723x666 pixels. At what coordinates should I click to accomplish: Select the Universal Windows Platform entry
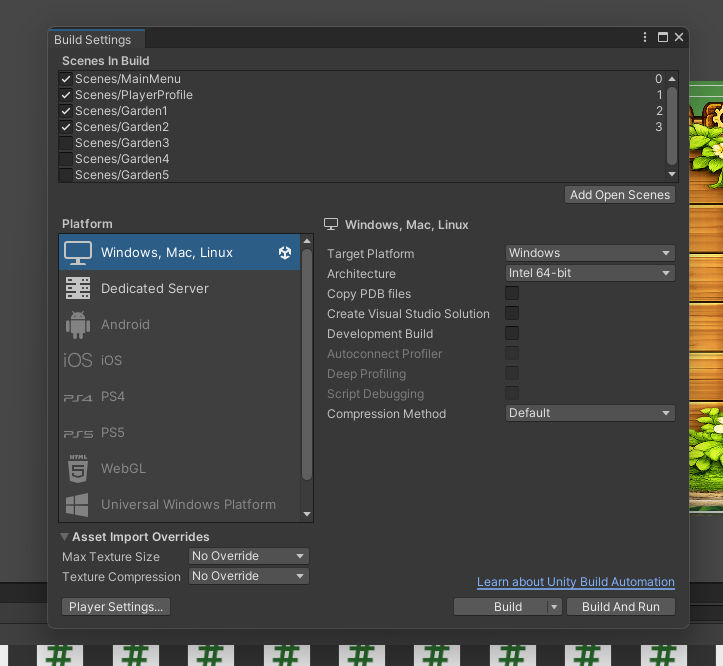click(x=180, y=505)
